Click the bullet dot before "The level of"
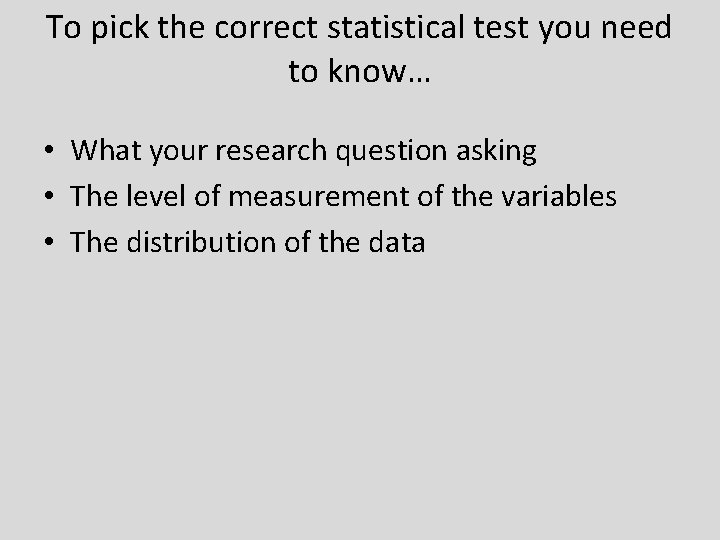Screen dimensions: 720x540 pyautogui.click(x=49, y=196)
